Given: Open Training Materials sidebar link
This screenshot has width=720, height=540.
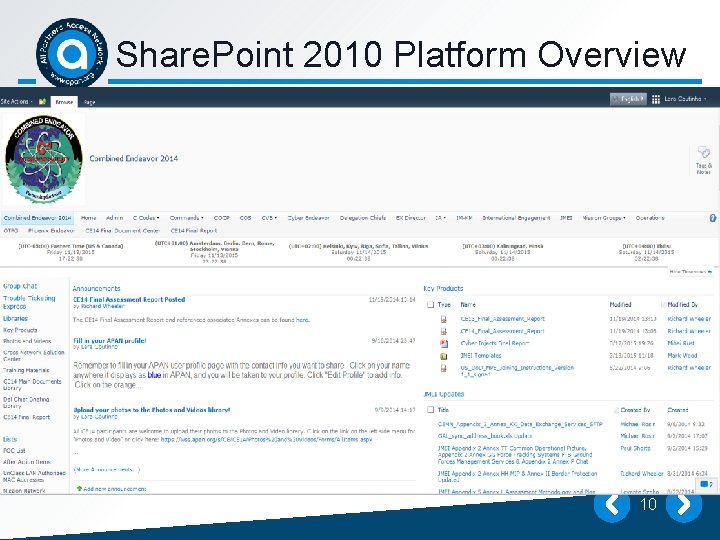Looking at the screenshot, I should pyautogui.click(x=26, y=370).
